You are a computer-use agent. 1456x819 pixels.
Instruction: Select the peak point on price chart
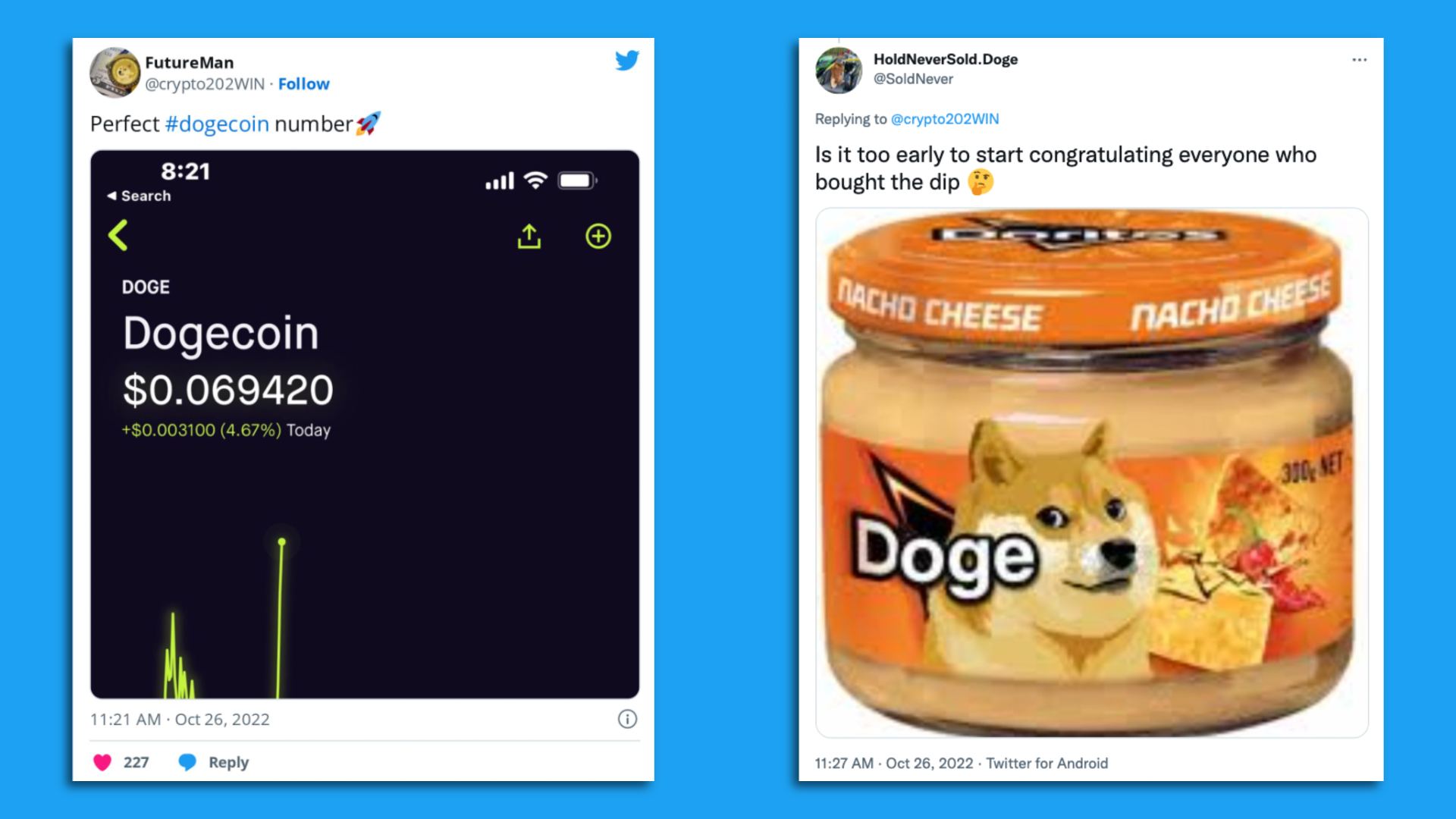tap(281, 541)
